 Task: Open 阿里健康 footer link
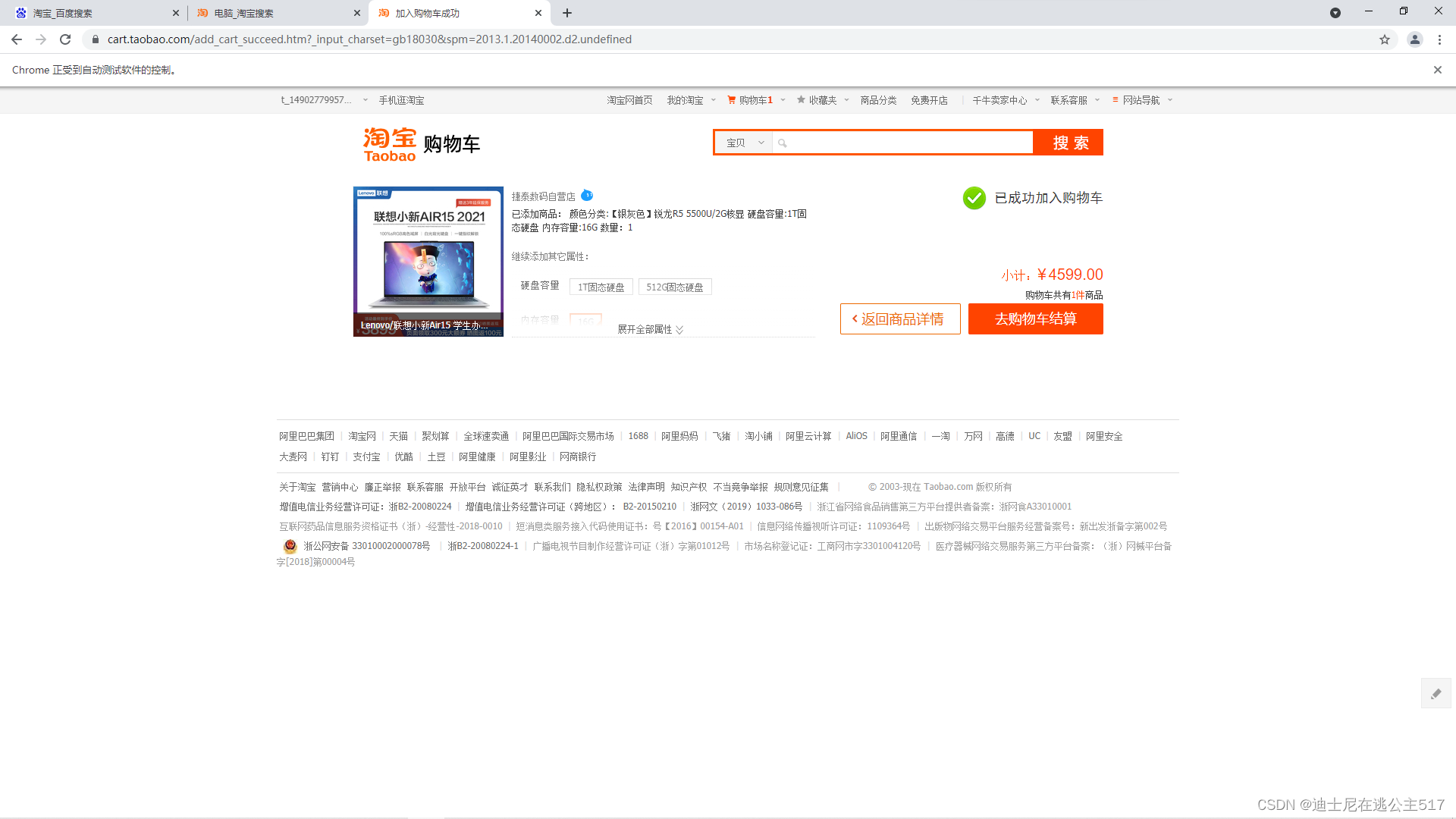click(x=477, y=457)
